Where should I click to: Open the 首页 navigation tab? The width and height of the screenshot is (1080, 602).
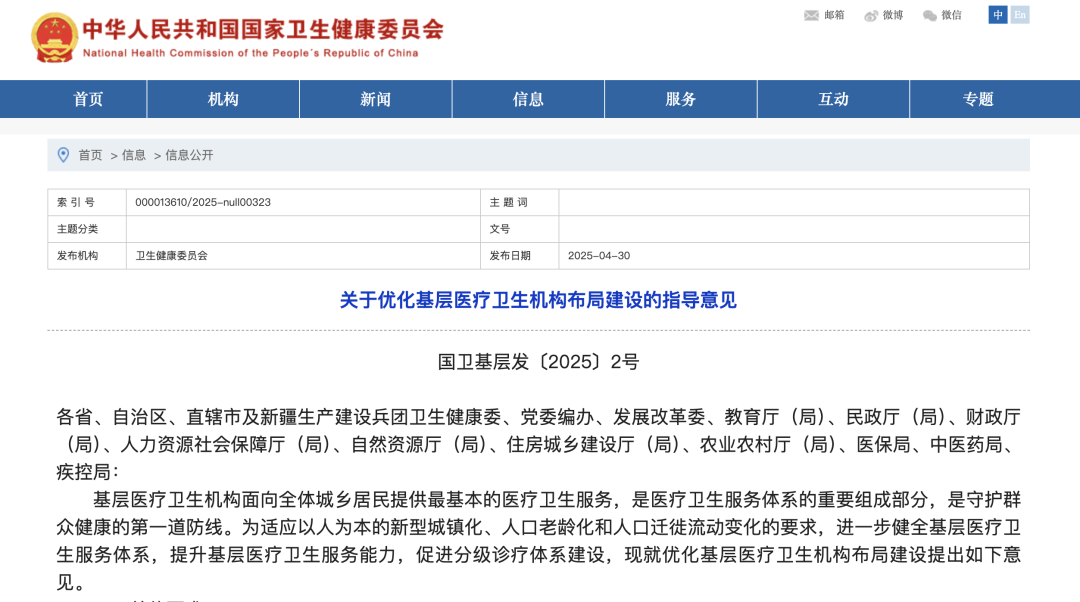[x=88, y=99]
